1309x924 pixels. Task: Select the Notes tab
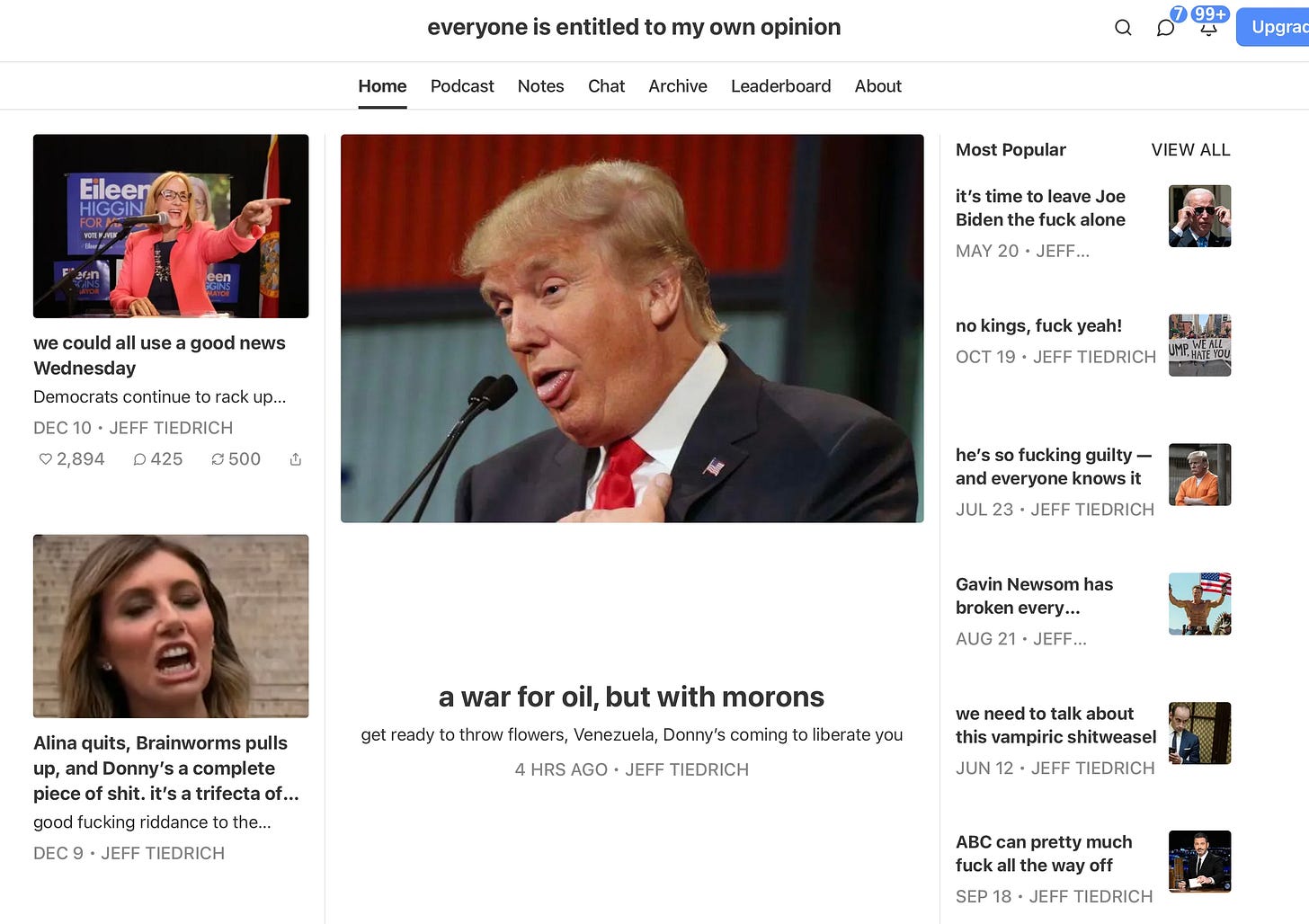point(541,86)
